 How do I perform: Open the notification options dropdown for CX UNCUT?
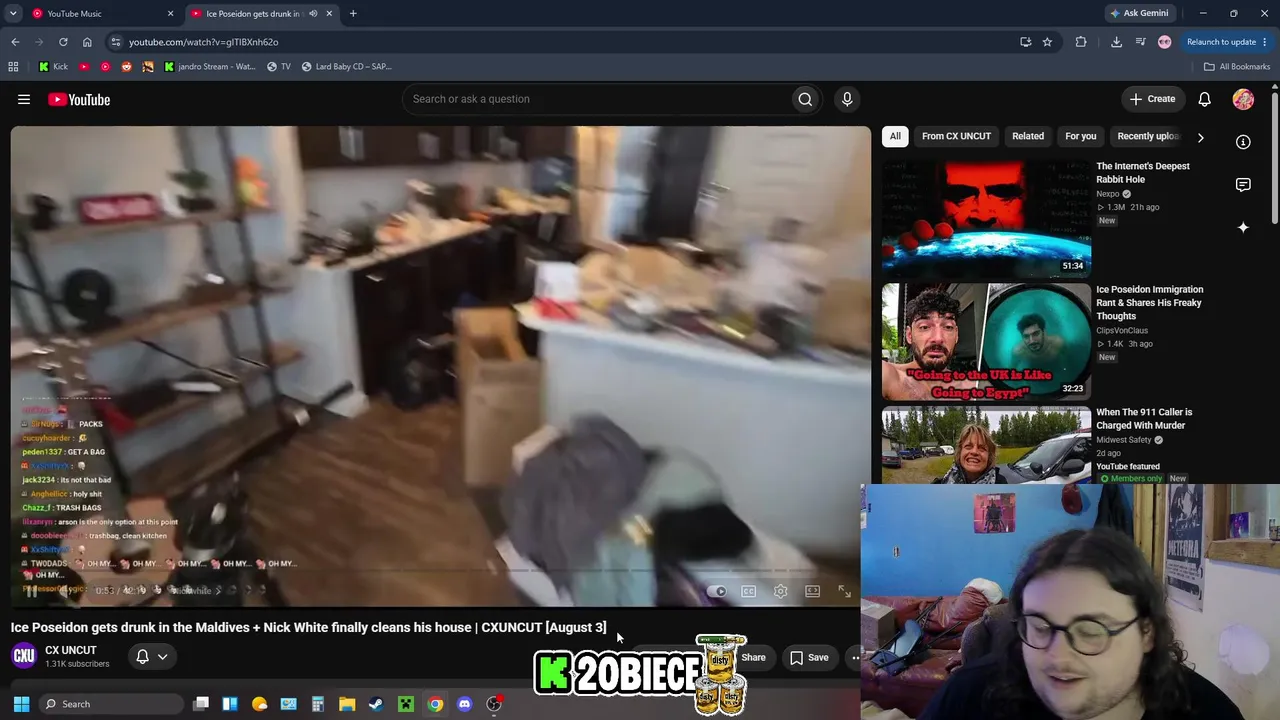(x=162, y=657)
